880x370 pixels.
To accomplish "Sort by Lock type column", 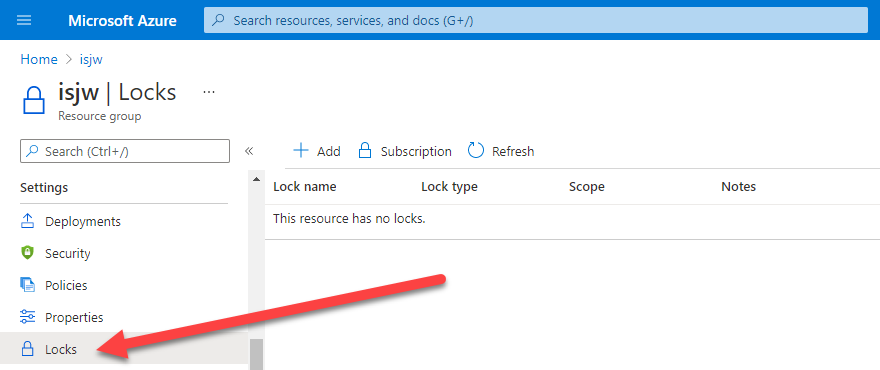I will click(450, 186).
